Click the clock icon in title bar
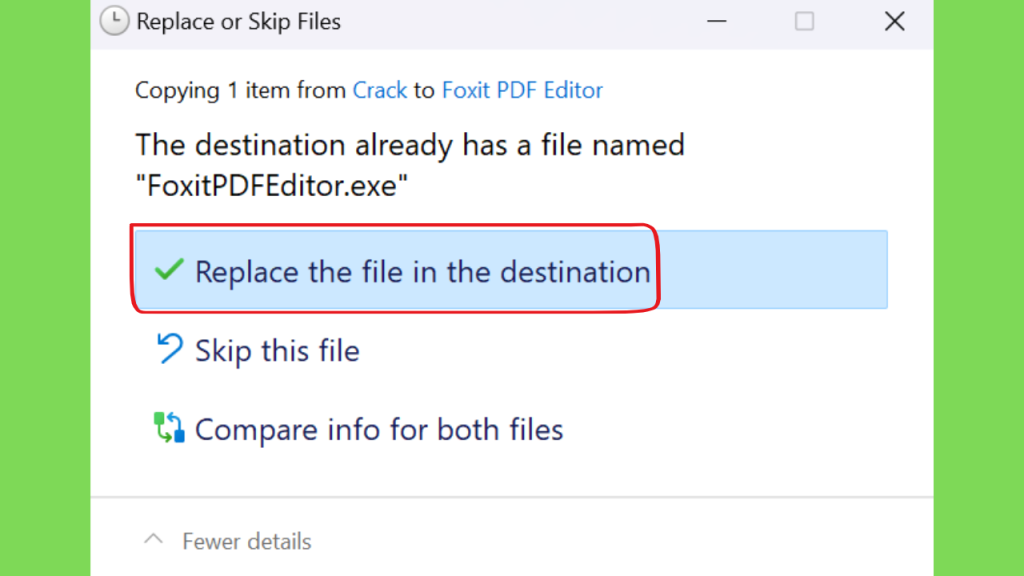Viewport: 1024px width, 576px height. pos(114,21)
